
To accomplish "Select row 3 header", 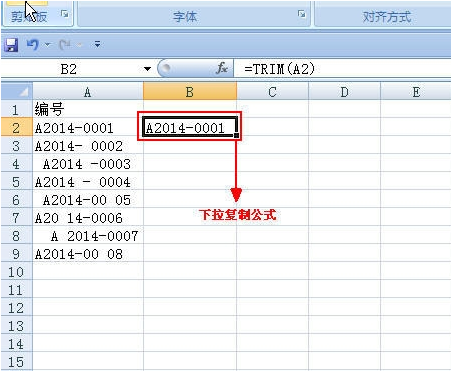I will (x=17, y=145).
